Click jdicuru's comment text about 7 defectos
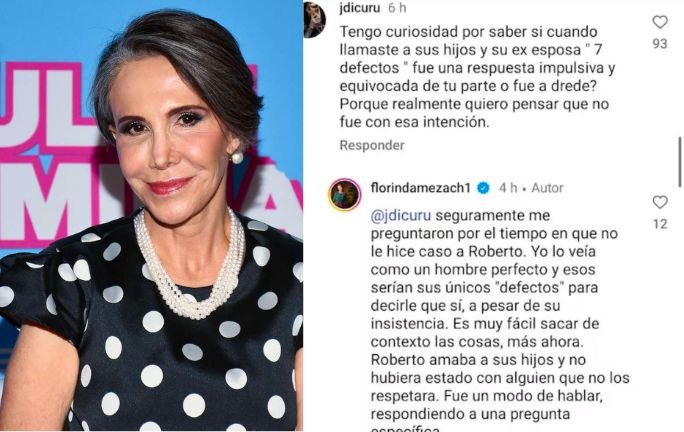 click(x=478, y=77)
